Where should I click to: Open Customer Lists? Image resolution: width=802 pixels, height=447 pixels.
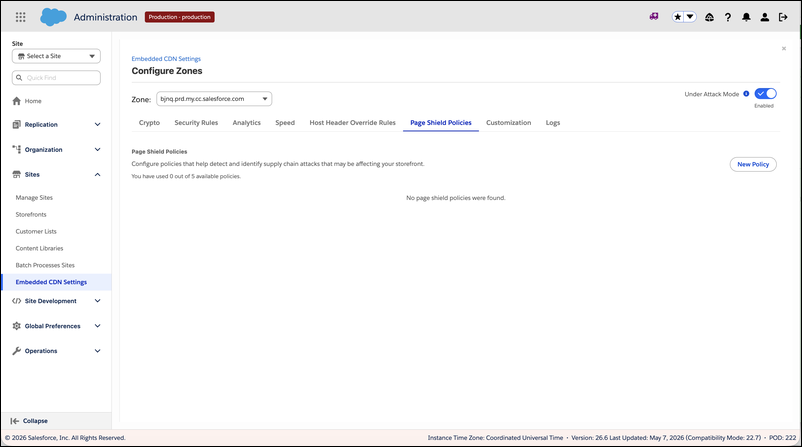(36, 231)
